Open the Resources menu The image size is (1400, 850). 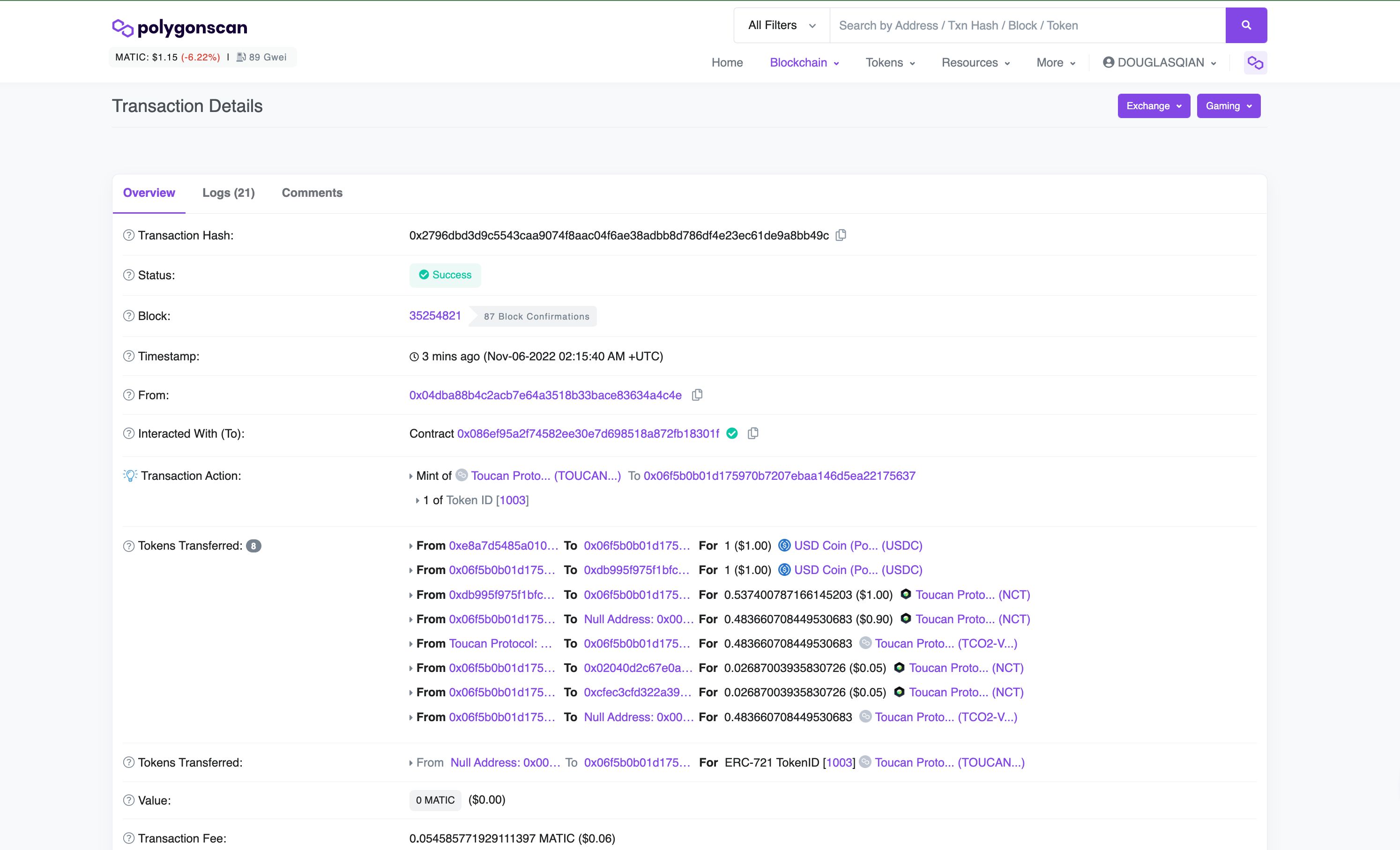976,62
